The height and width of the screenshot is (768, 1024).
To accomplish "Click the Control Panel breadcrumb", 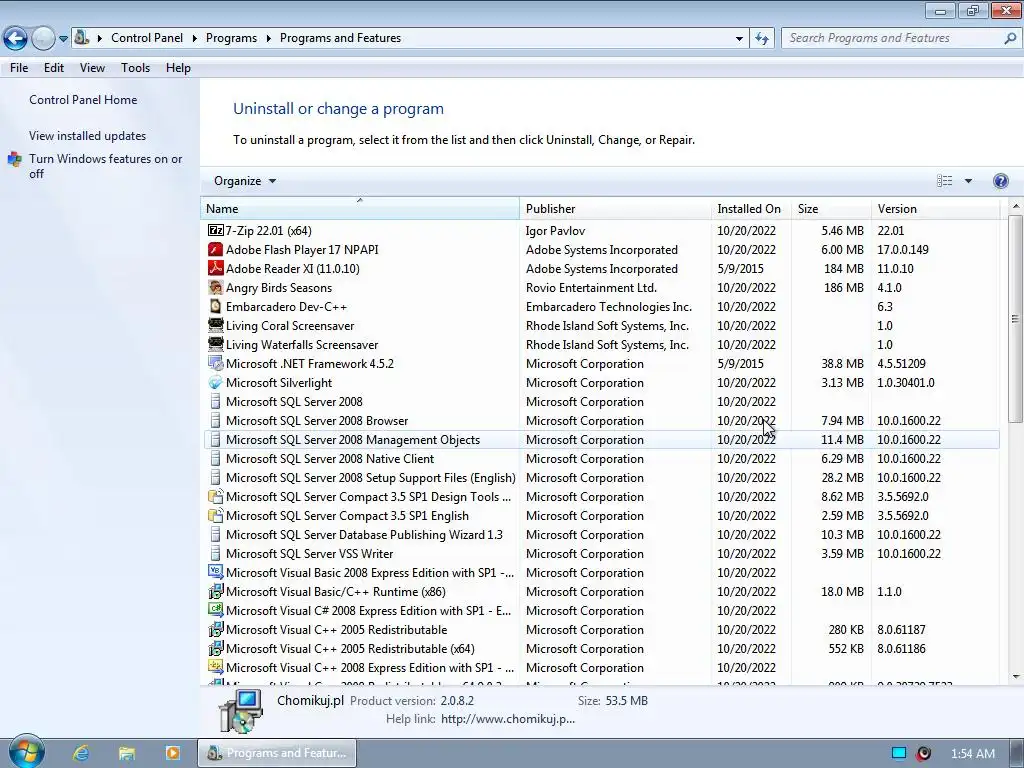I will [147, 38].
